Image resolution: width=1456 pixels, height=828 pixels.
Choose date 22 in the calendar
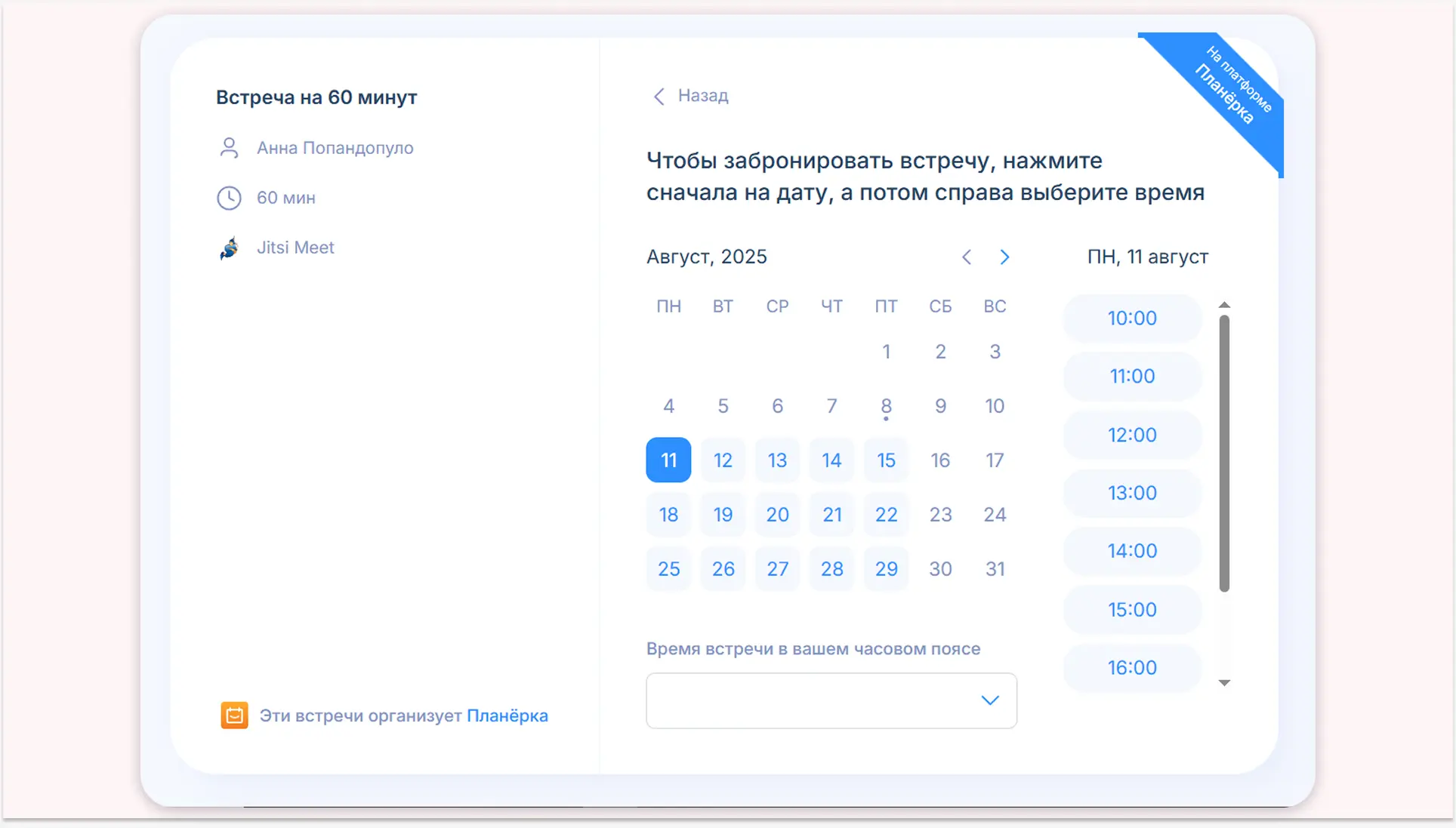(886, 515)
